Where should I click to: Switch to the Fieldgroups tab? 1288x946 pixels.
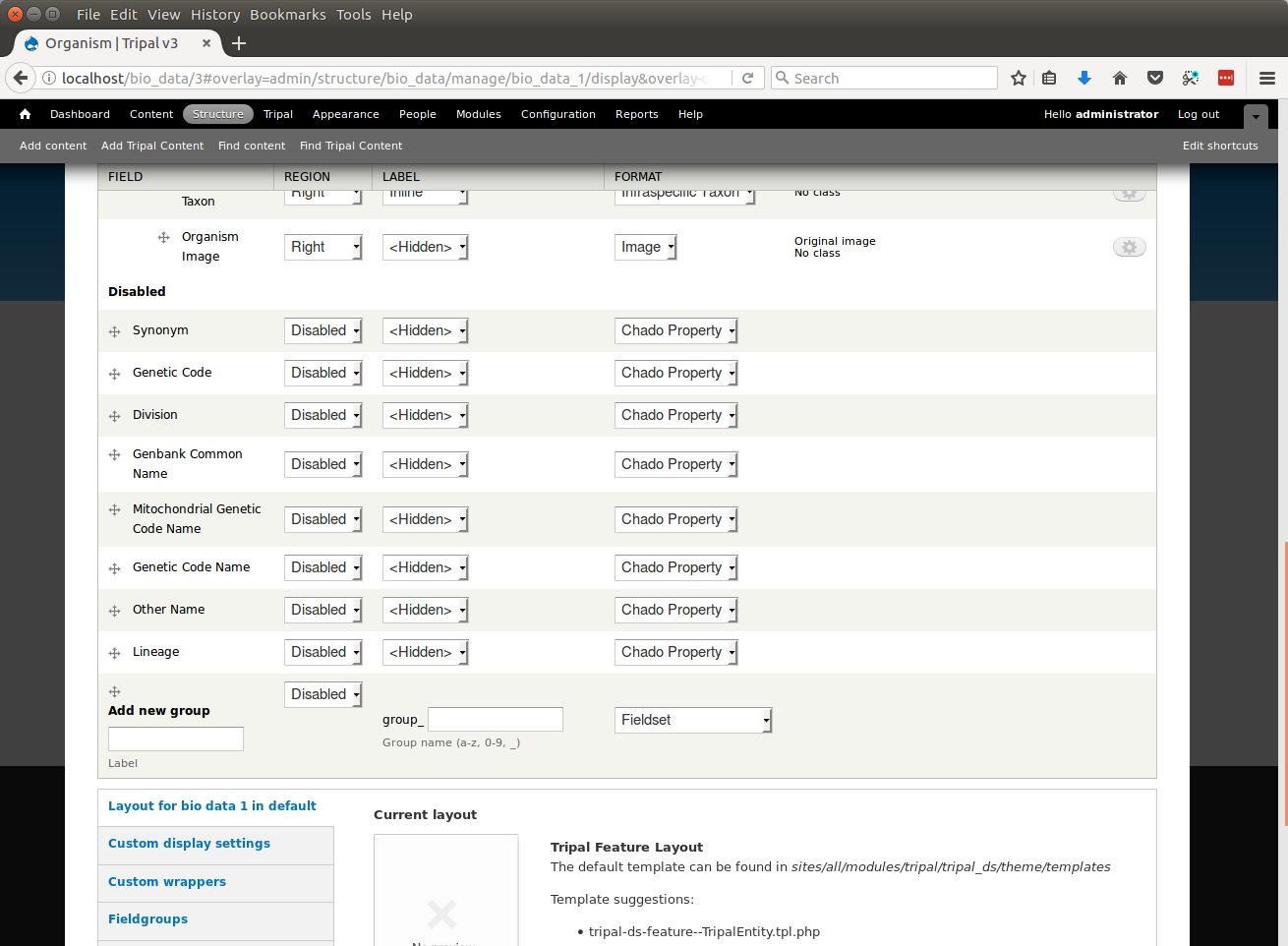[x=147, y=919]
